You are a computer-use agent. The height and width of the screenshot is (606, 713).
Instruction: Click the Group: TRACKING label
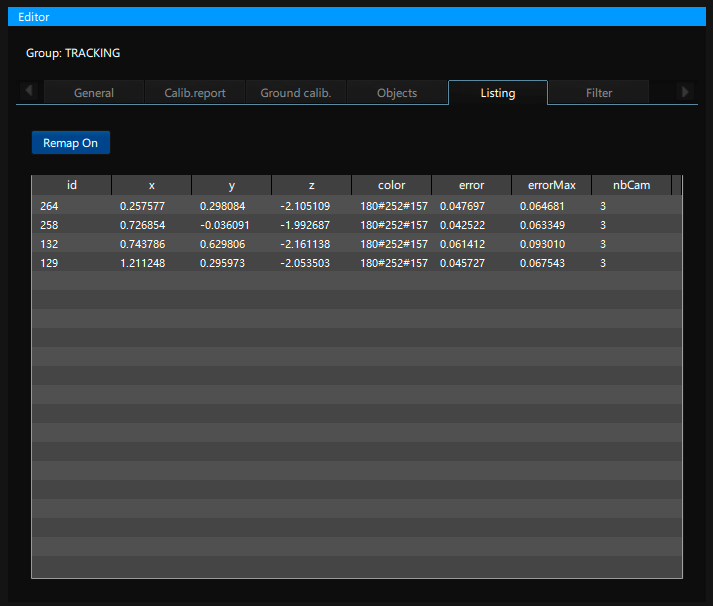[73, 53]
